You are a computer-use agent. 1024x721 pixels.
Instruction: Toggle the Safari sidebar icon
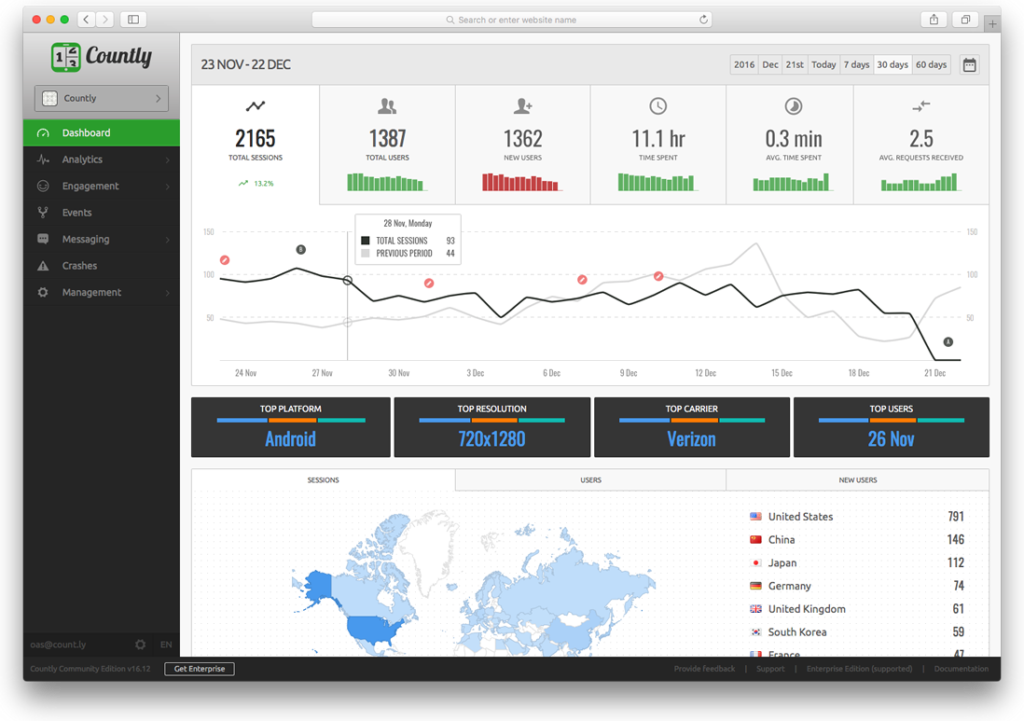tap(133, 19)
